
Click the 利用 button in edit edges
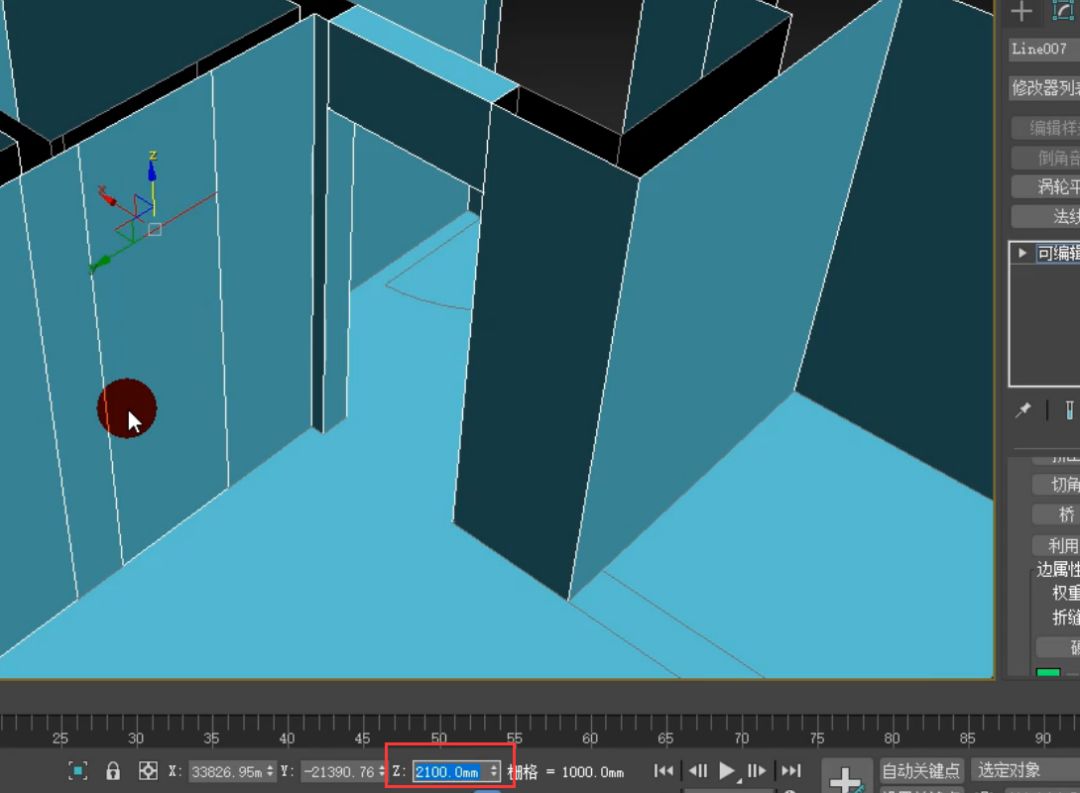(1056, 545)
